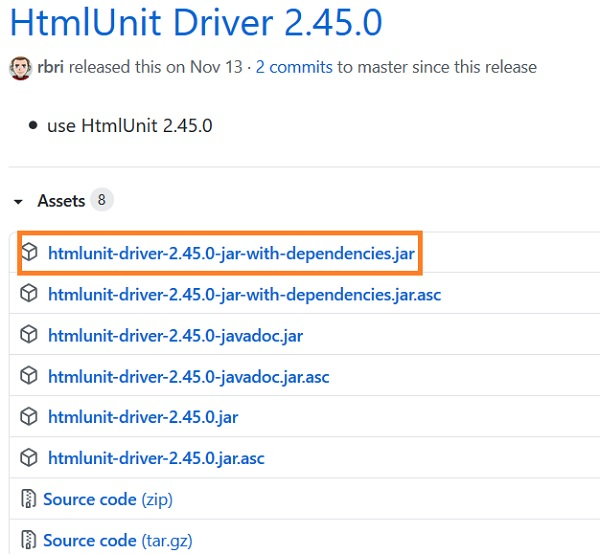Download htmlunit-driver-2.45.0-javadoc.jar

coord(176,336)
